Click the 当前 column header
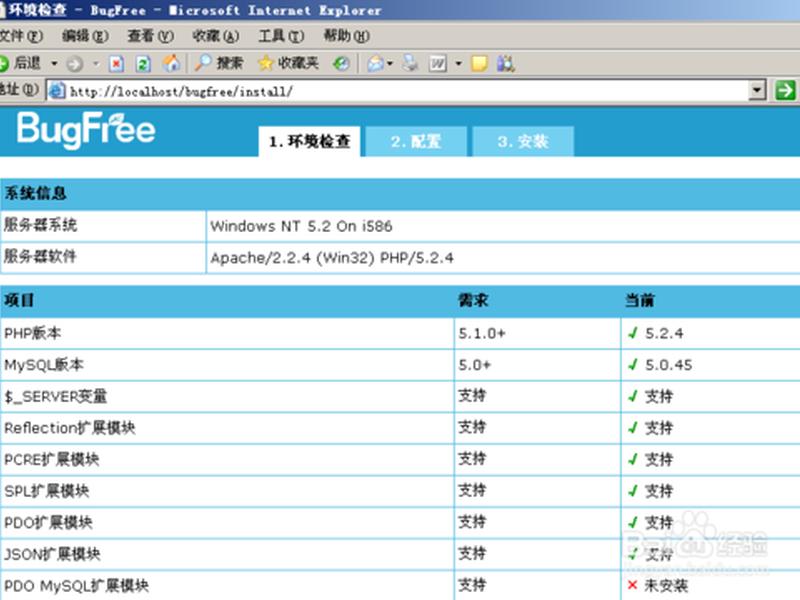Viewport: 800px width, 600px height. click(640, 300)
